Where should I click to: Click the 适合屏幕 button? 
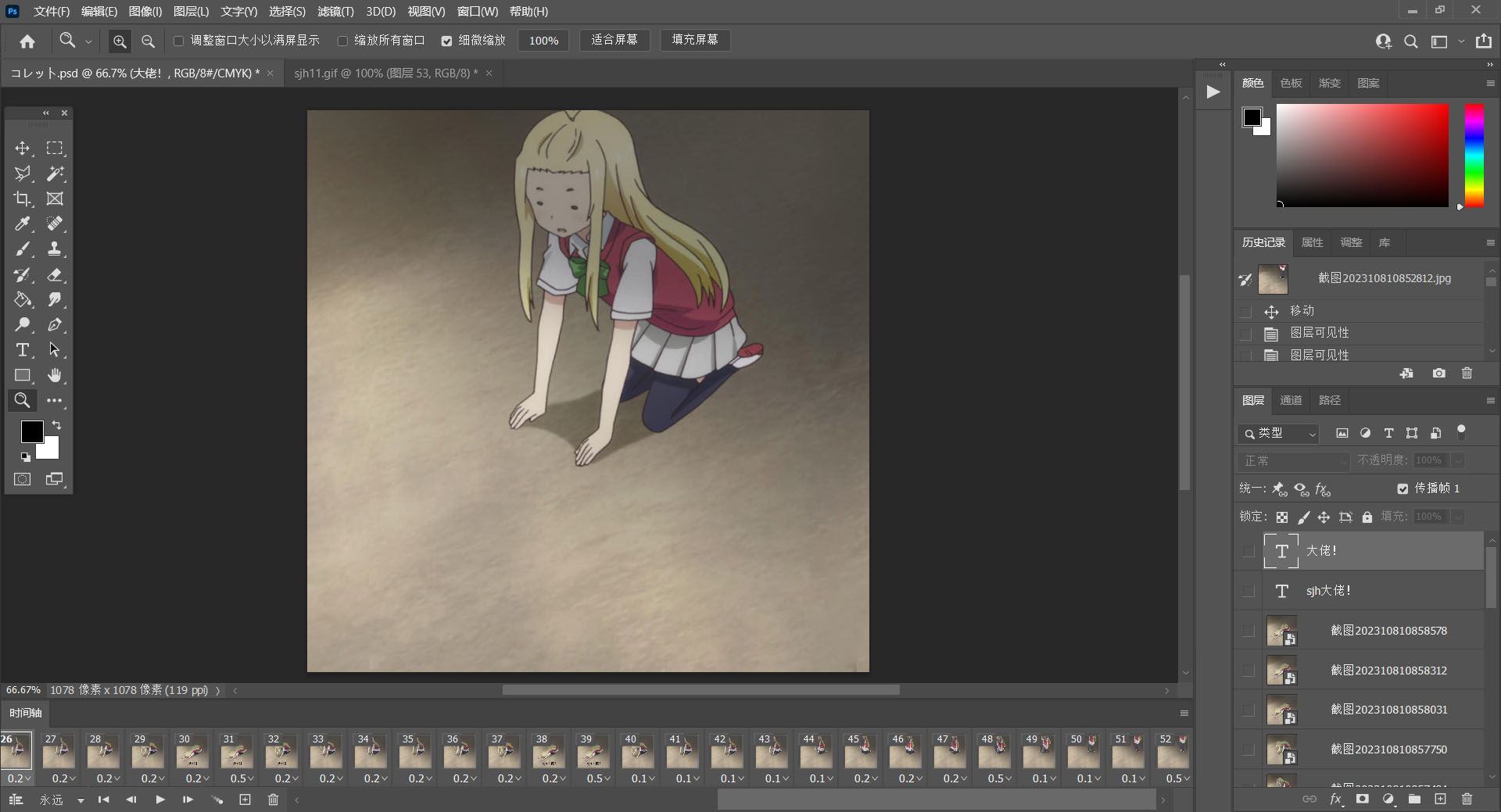click(x=614, y=40)
